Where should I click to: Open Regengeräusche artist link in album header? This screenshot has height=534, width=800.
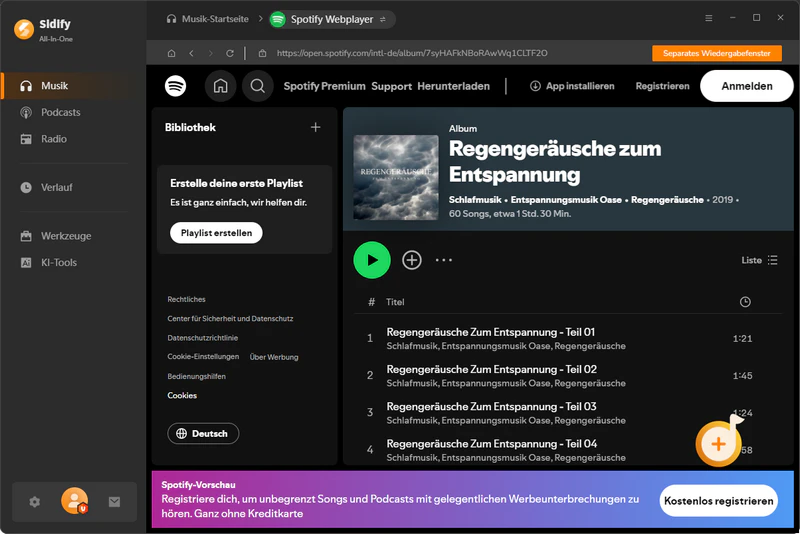tap(667, 199)
